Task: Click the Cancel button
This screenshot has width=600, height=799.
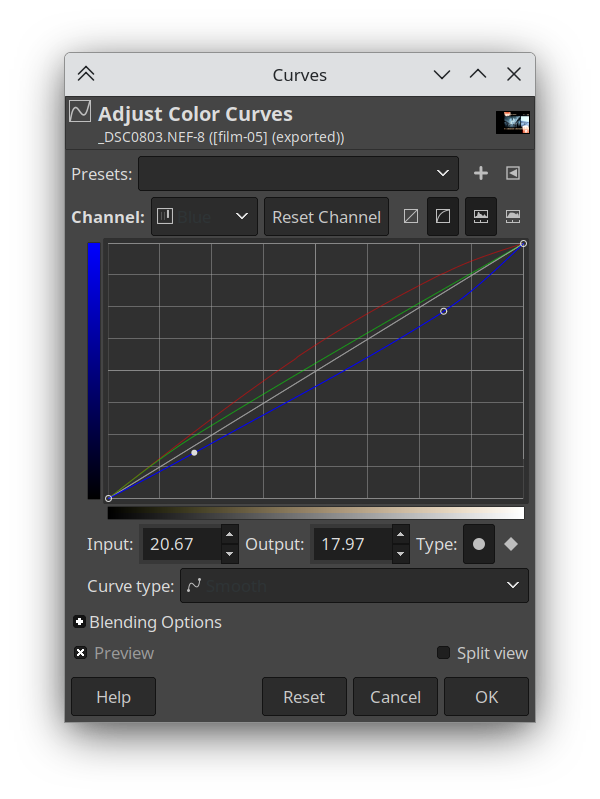Action: click(x=395, y=697)
